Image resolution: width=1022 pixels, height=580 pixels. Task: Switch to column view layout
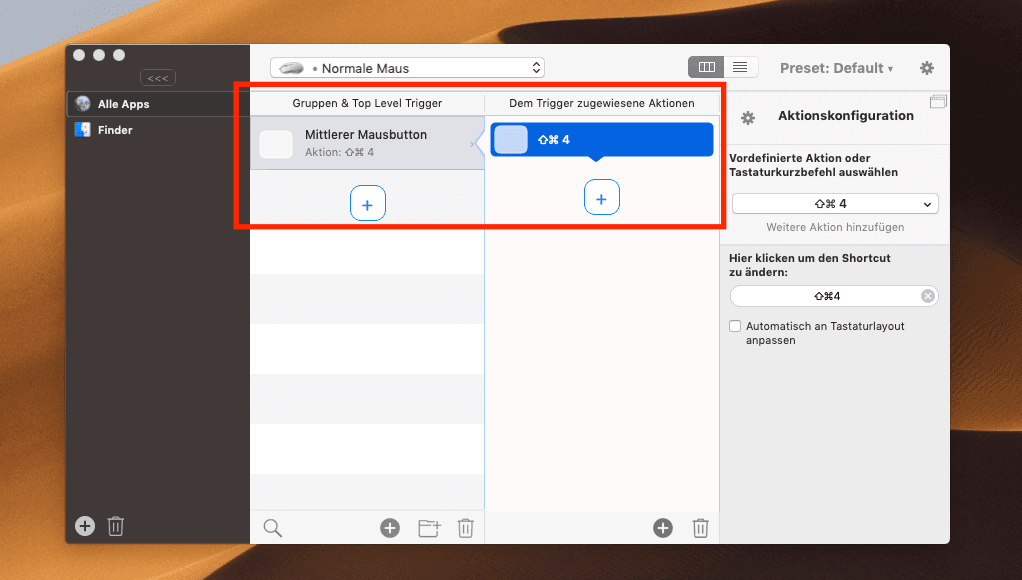707,67
